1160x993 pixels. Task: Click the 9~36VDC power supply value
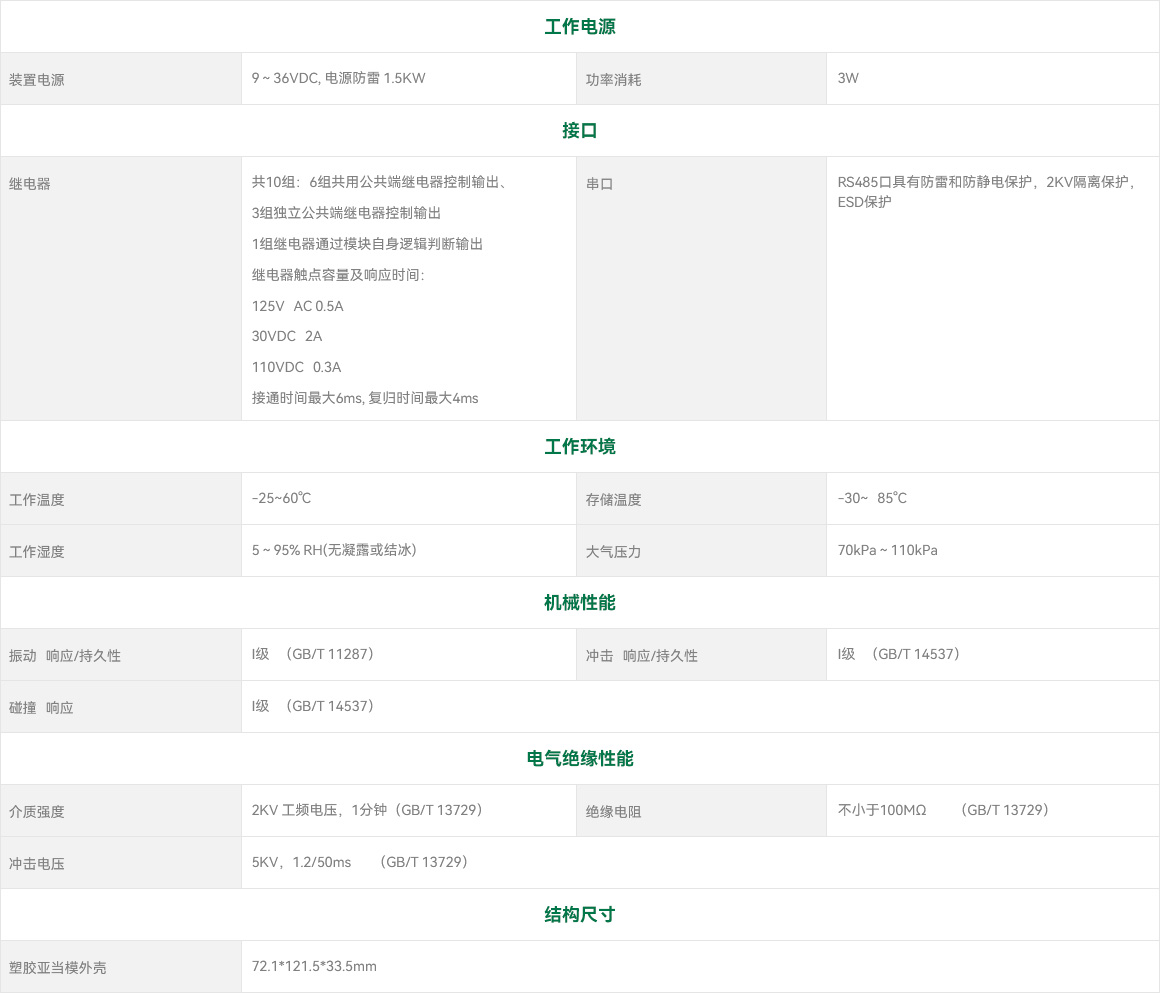(x=338, y=78)
